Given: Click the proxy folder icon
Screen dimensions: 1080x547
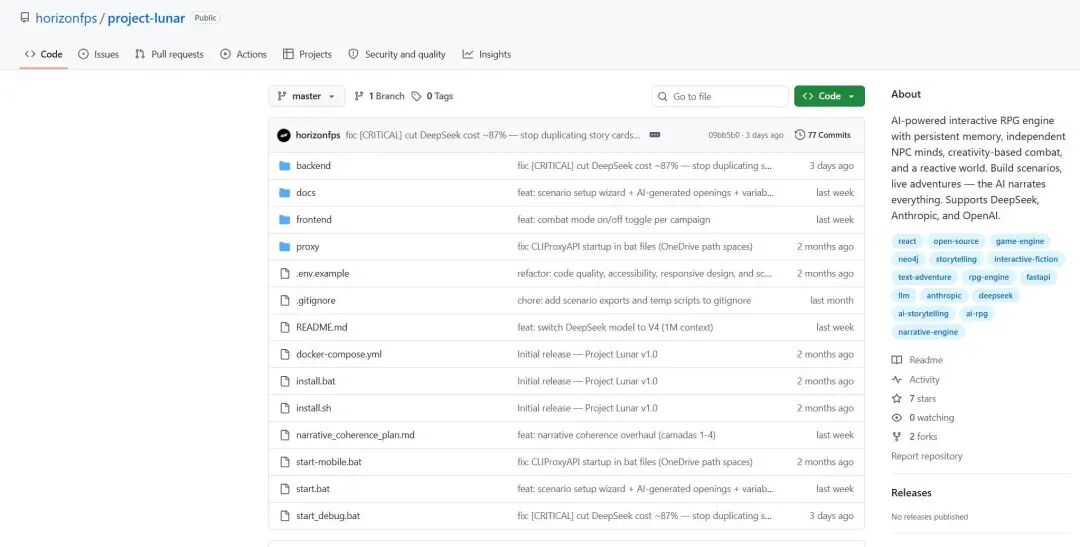Looking at the screenshot, I should (284, 247).
